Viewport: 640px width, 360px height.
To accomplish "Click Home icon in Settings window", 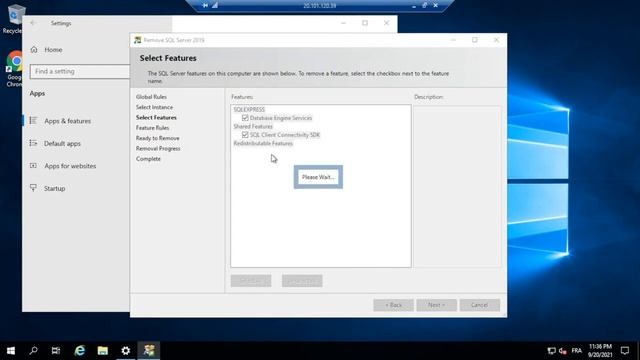I will [x=34, y=50].
